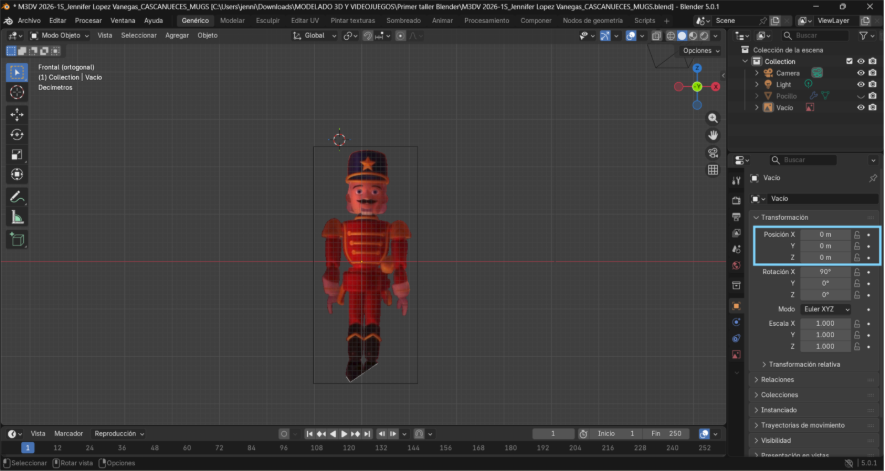Activate the 3D Cursor tool

click(17, 92)
